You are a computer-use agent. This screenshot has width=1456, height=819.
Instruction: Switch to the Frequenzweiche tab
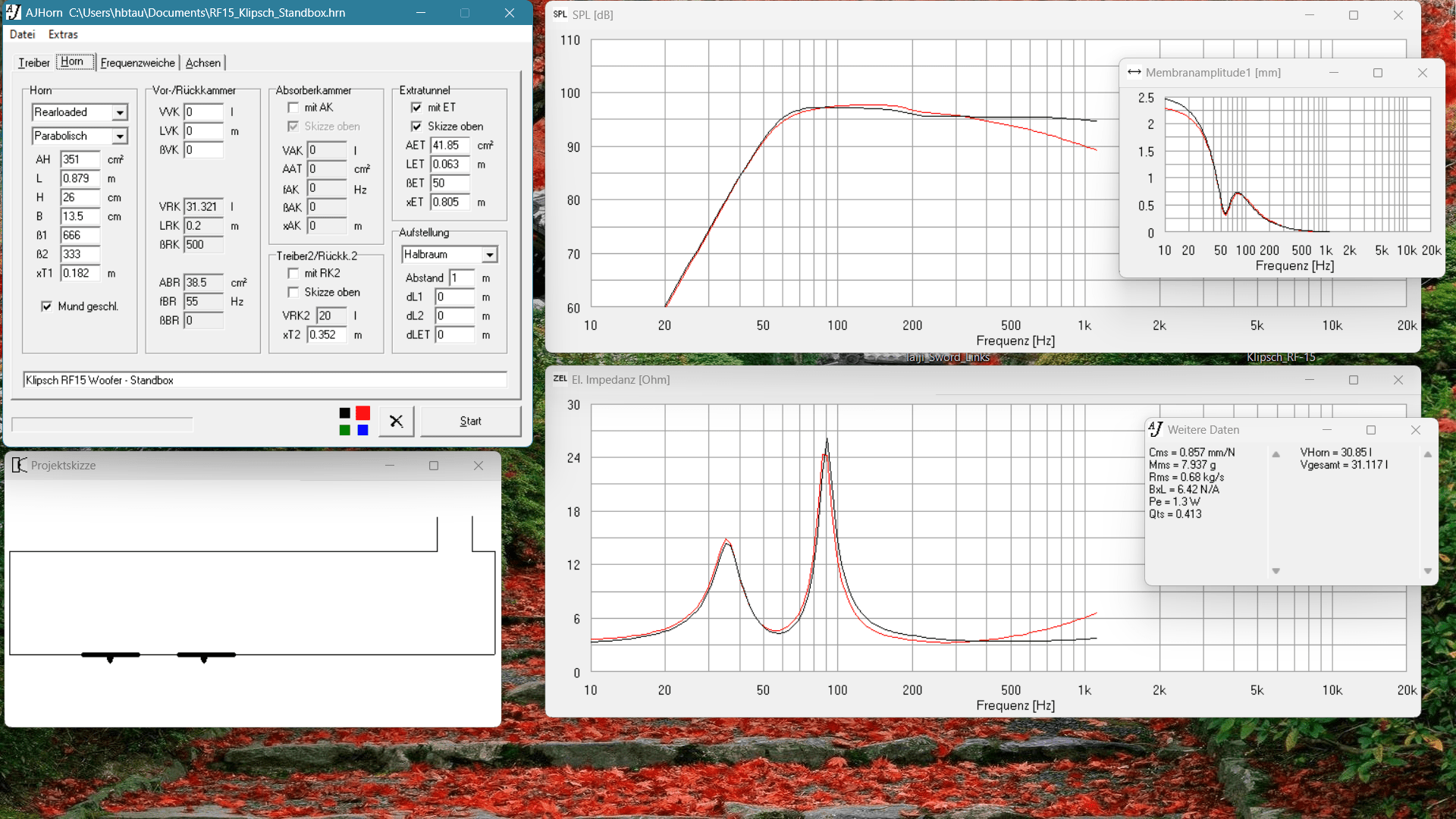(x=137, y=63)
